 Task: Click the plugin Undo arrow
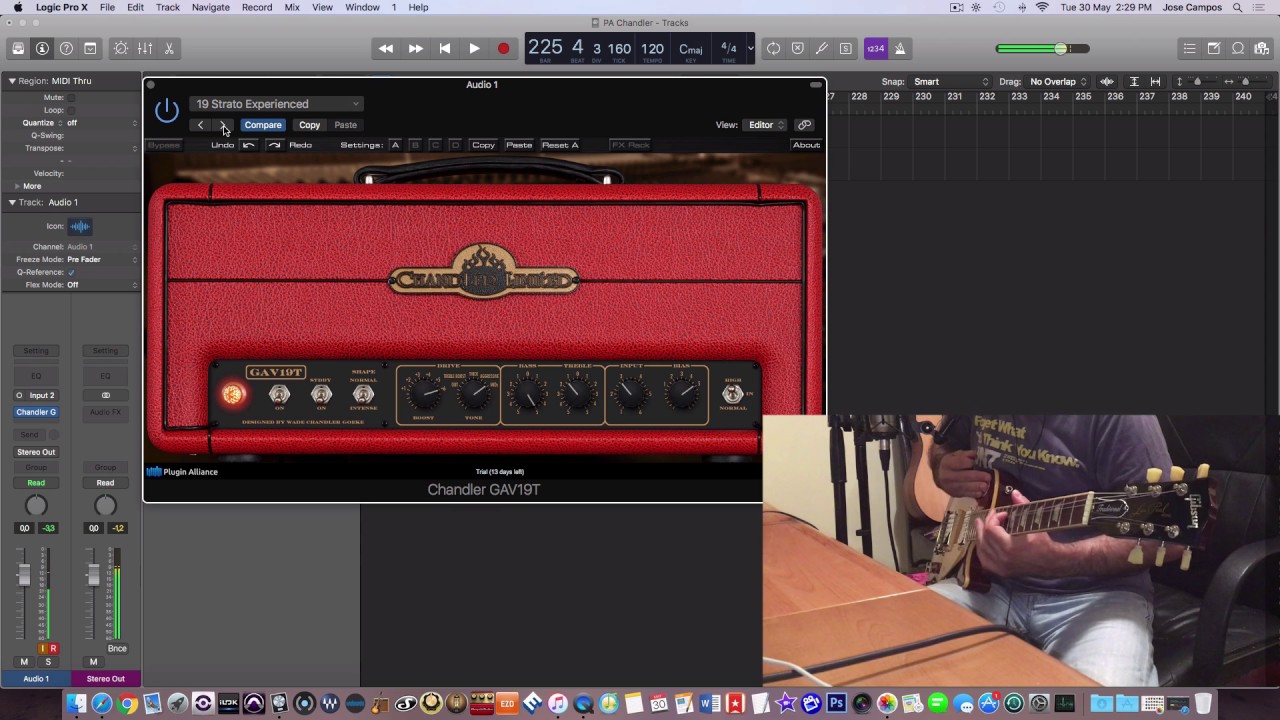[x=249, y=145]
